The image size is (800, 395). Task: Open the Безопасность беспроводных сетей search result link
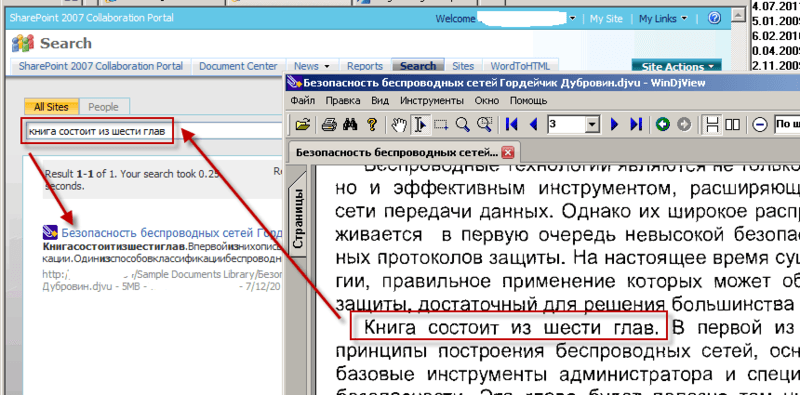[x=172, y=233]
